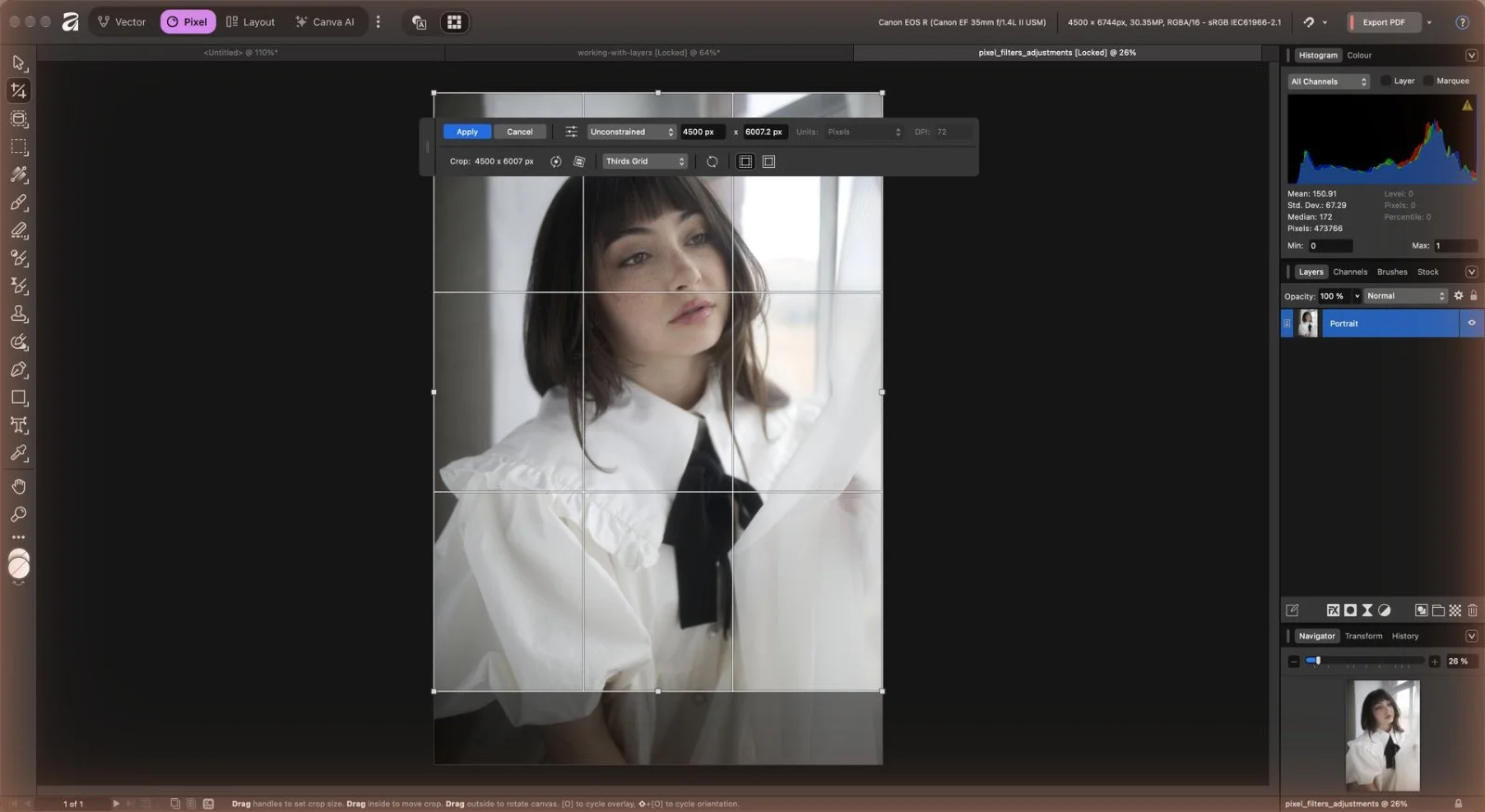Open the adjustments half-circle icon
The height and width of the screenshot is (812, 1485).
[x=1384, y=610]
